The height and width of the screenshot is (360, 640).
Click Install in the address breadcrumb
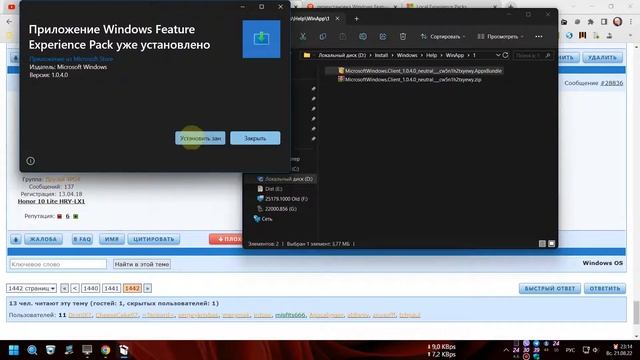click(381, 55)
